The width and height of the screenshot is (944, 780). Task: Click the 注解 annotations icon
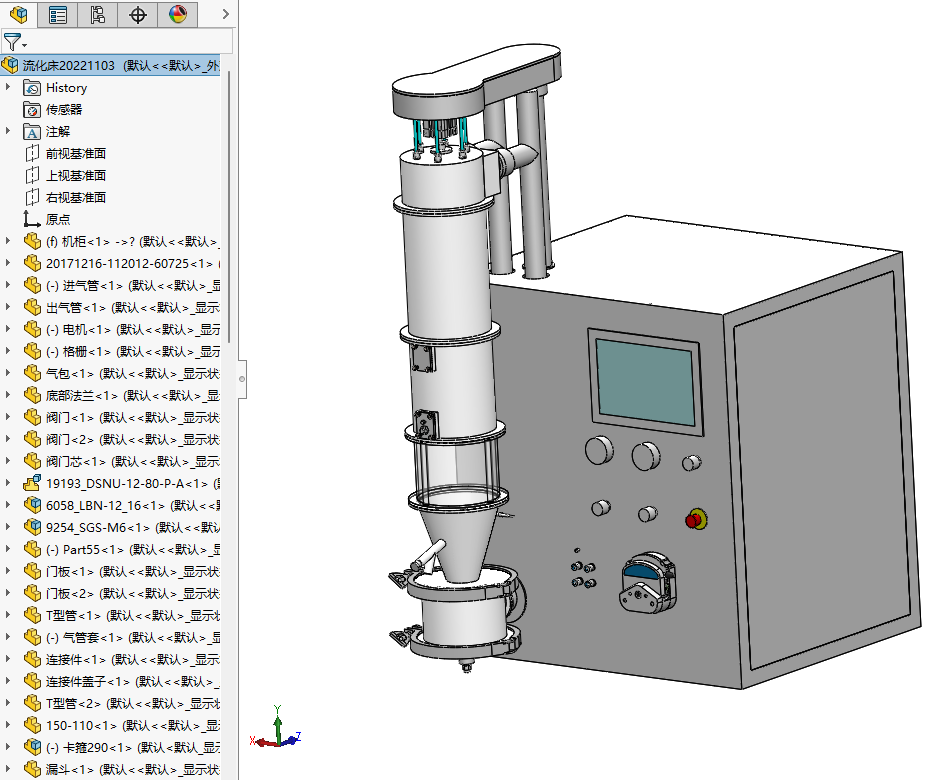[32, 132]
